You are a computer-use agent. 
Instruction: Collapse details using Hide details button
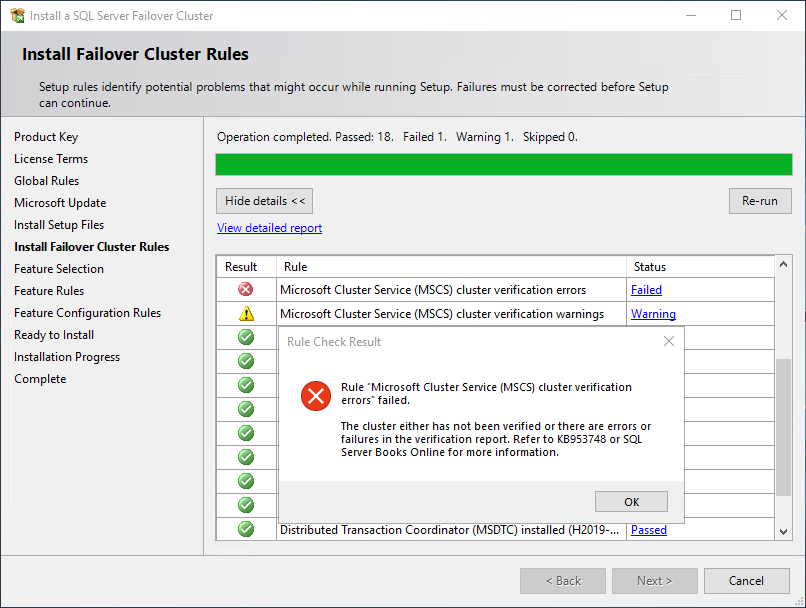[x=264, y=201]
